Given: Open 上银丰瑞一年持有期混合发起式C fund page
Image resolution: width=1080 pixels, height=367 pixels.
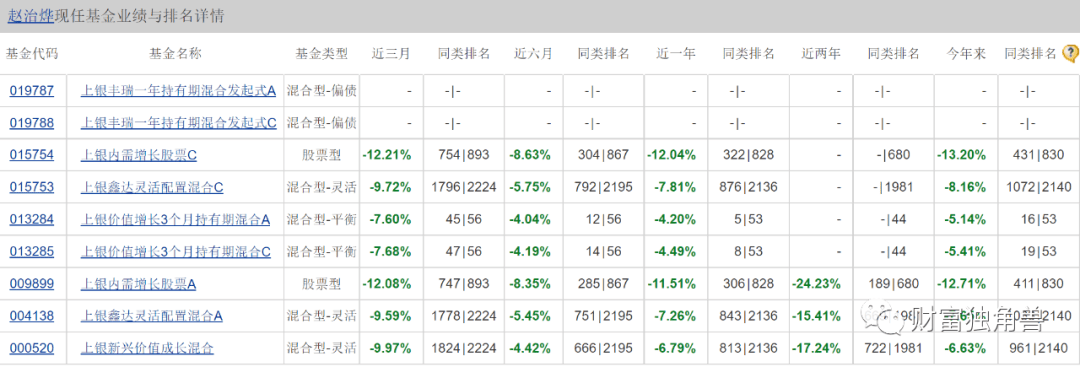Looking at the screenshot, I should pos(178,123).
